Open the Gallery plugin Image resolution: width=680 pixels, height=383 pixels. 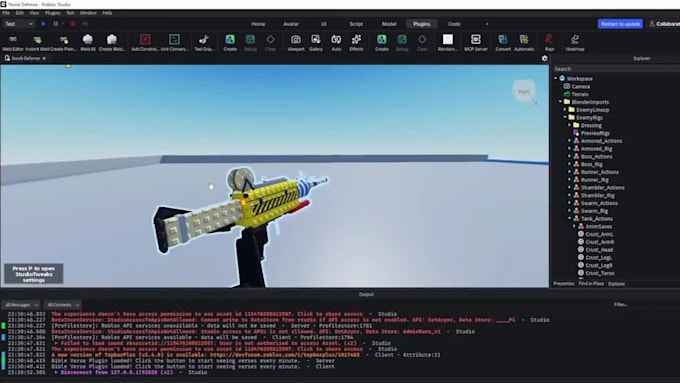pyautogui.click(x=316, y=43)
